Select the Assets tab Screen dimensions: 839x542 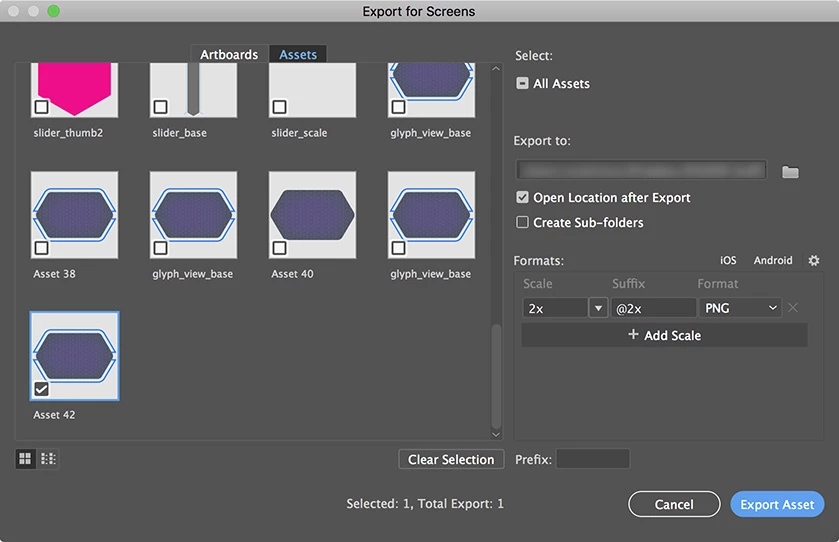click(298, 55)
